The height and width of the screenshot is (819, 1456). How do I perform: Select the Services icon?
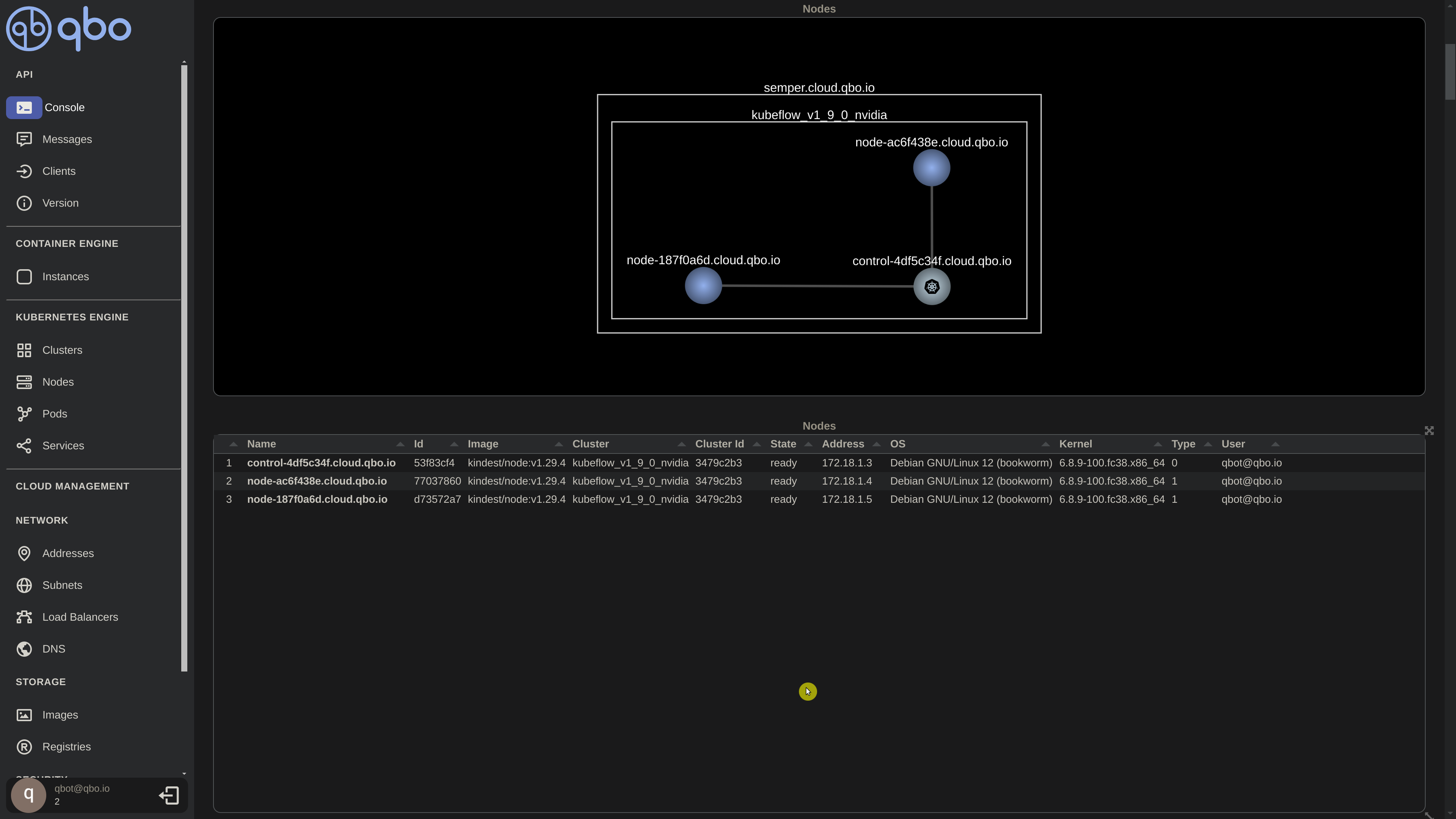point(24,446)
